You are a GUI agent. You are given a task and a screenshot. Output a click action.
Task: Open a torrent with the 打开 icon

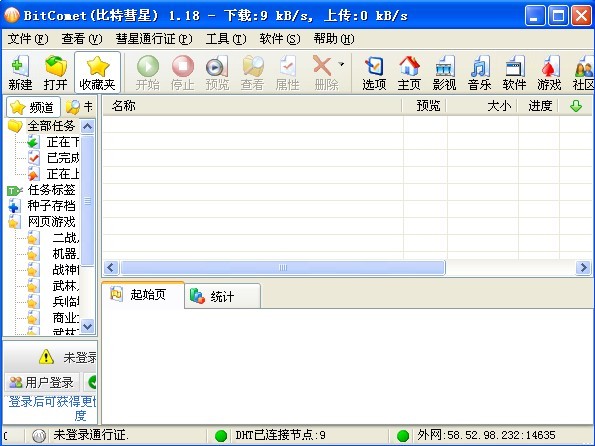pos(55,73)
